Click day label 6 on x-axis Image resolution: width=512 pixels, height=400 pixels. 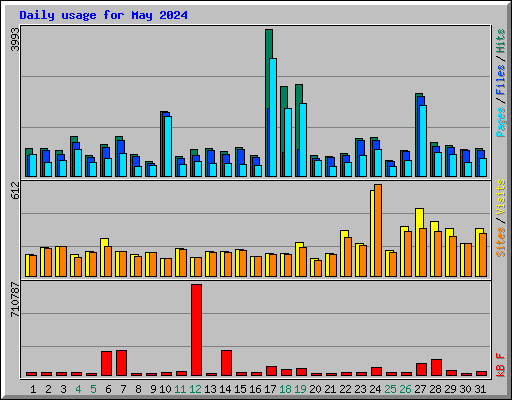pyautogui.click(x=108, y=389)
